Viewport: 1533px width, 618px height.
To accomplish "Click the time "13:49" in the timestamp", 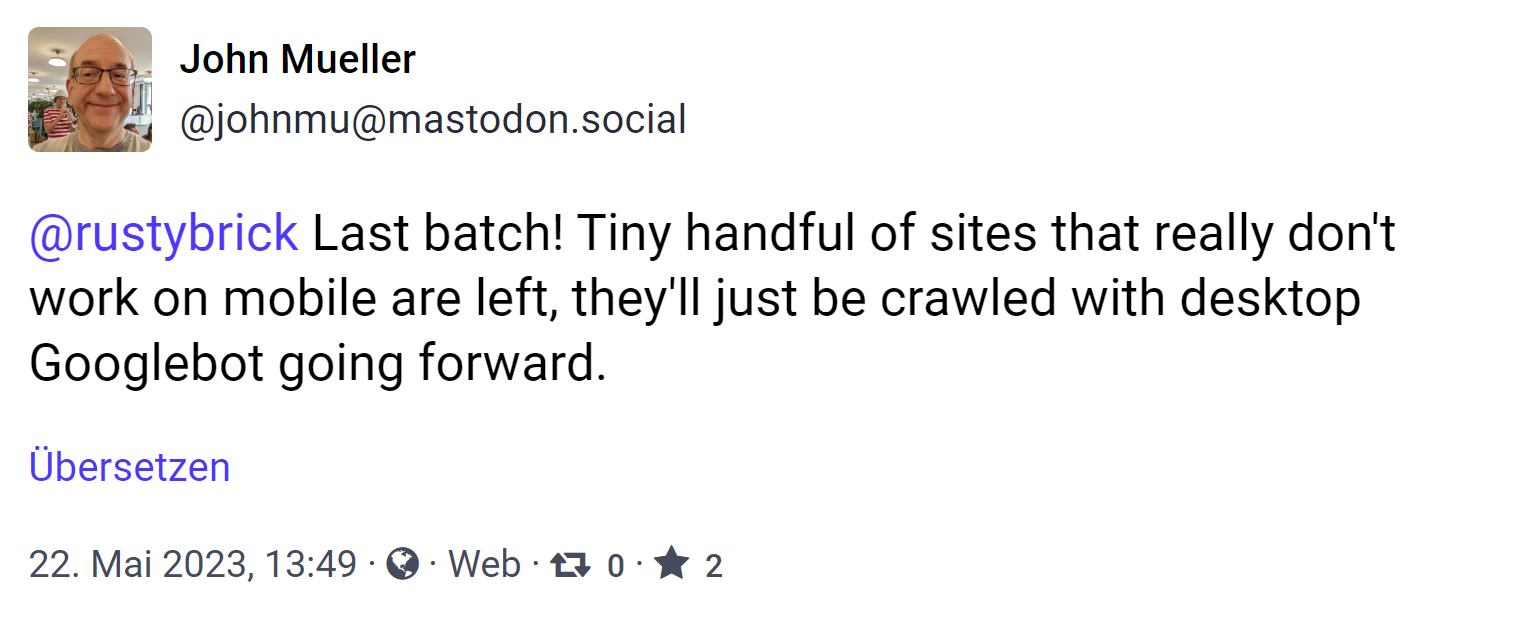I will pyautogui.click(x=310, y=565).
